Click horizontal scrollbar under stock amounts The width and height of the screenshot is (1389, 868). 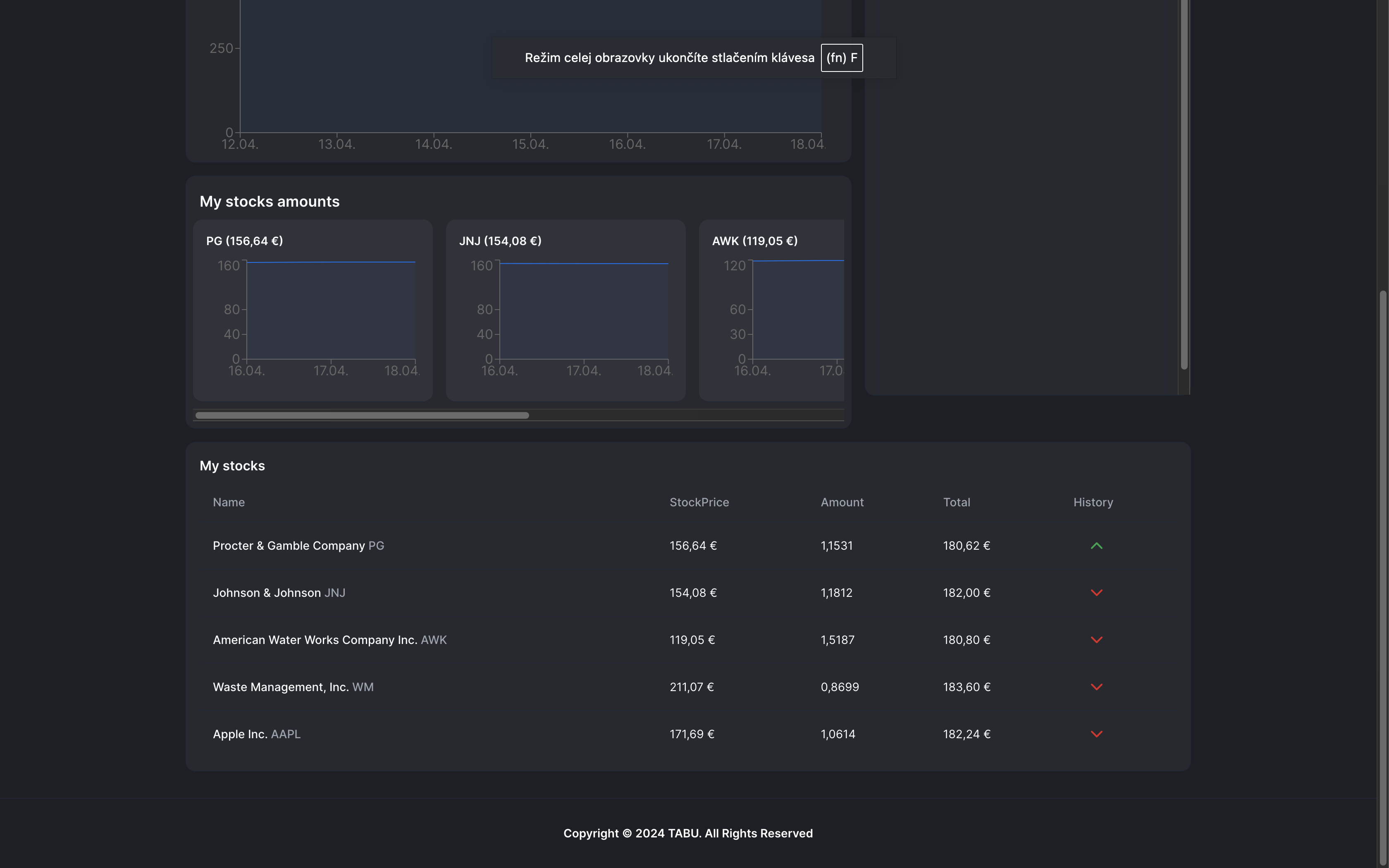pyautogui.click(x=362, y=415)
